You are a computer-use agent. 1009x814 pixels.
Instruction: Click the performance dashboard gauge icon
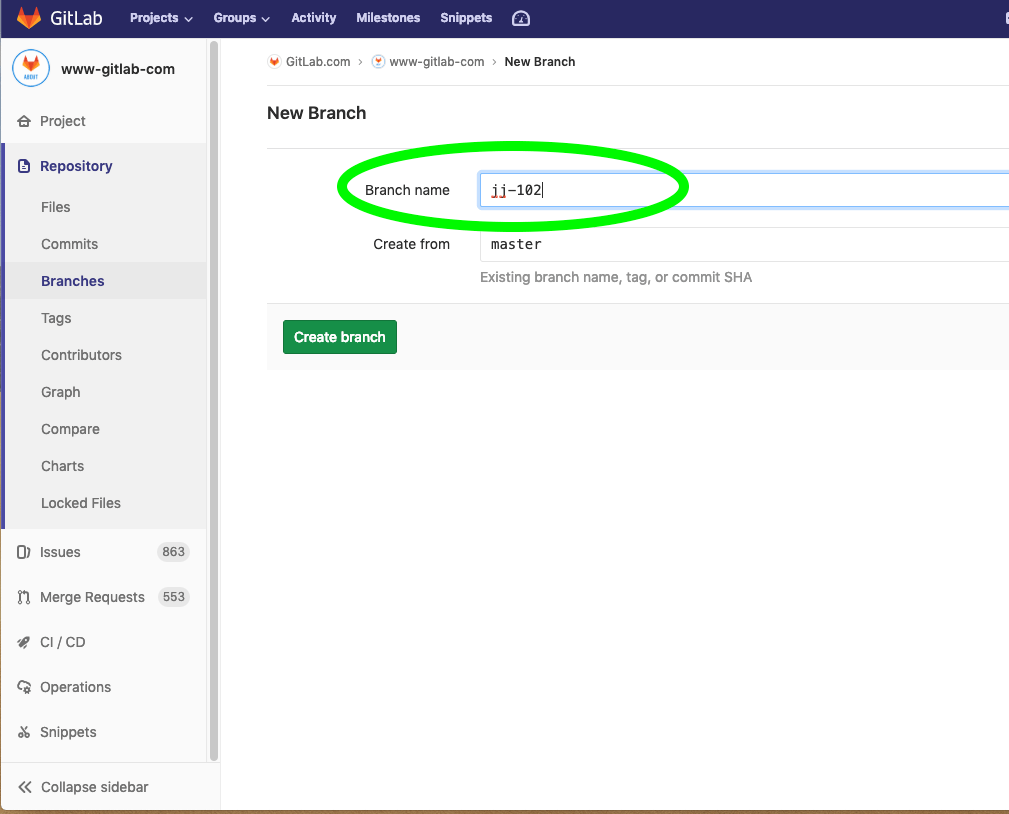pyautogui.click(x=521, y=19)
